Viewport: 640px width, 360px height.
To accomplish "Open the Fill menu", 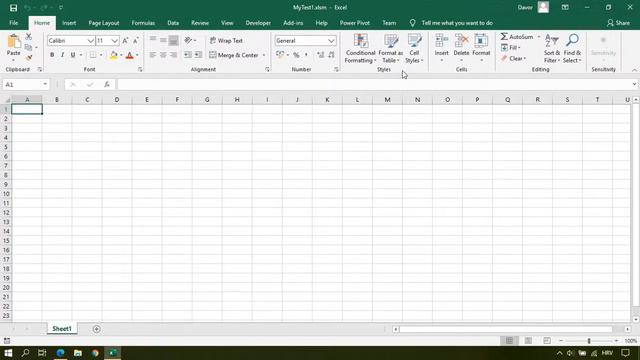I will pyautogui.click(x=510, y=48).
